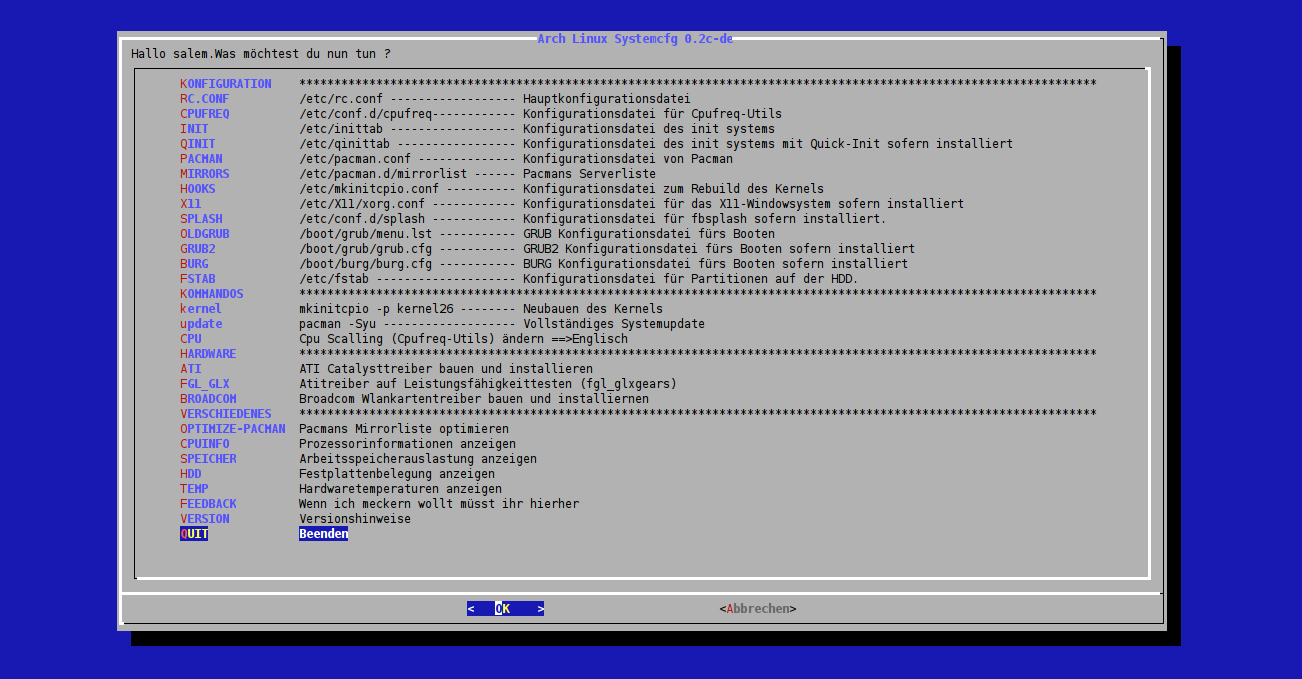Click the VERSCHIEDENES section header
This screenshot has width=1302, height=679.
tap(225, 414)
